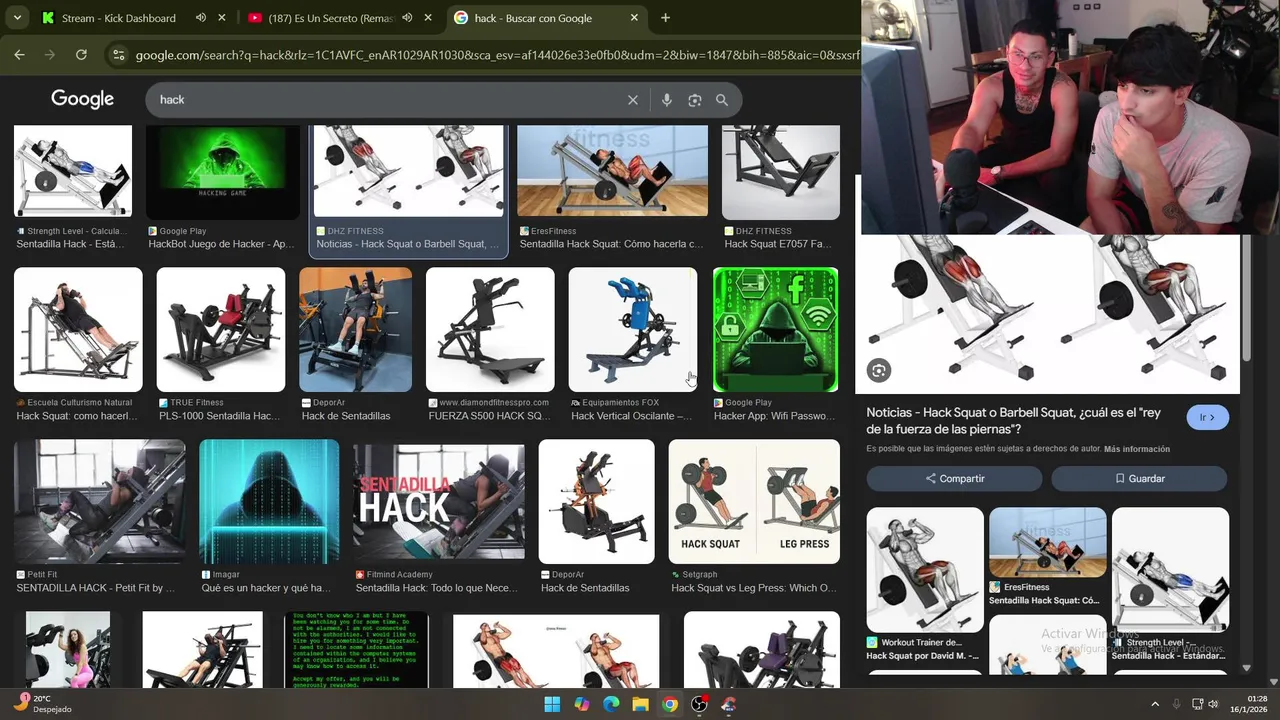Click the system tray microphone icon
Screen dimensions: 1280x720
coord(1176,704)
